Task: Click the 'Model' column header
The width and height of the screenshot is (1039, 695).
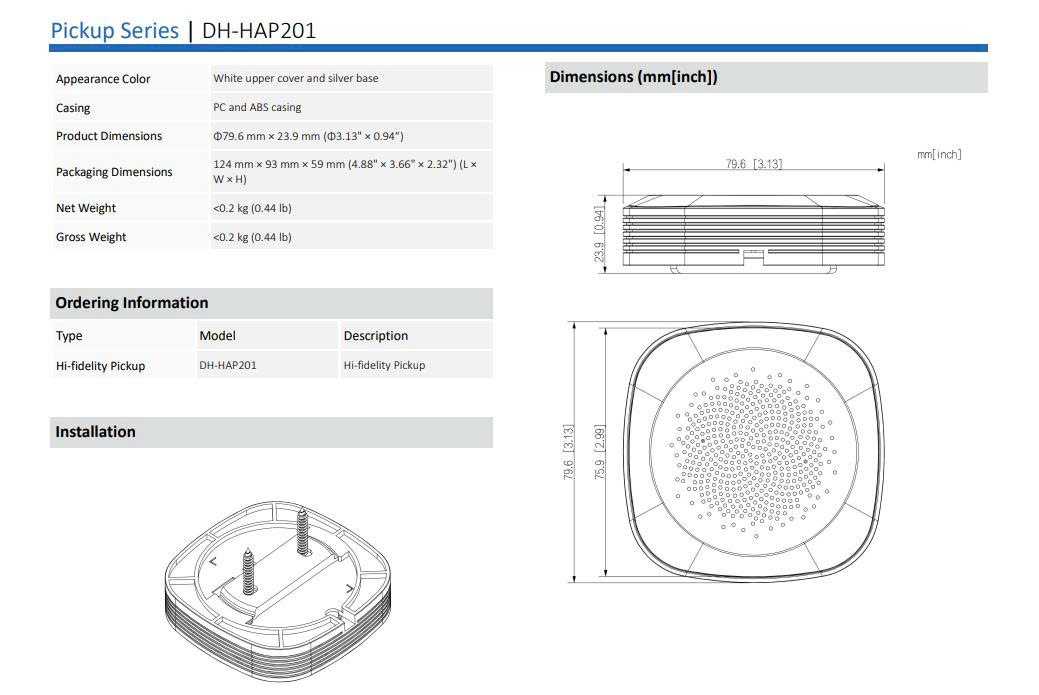Action: click(x=217, y=336)
